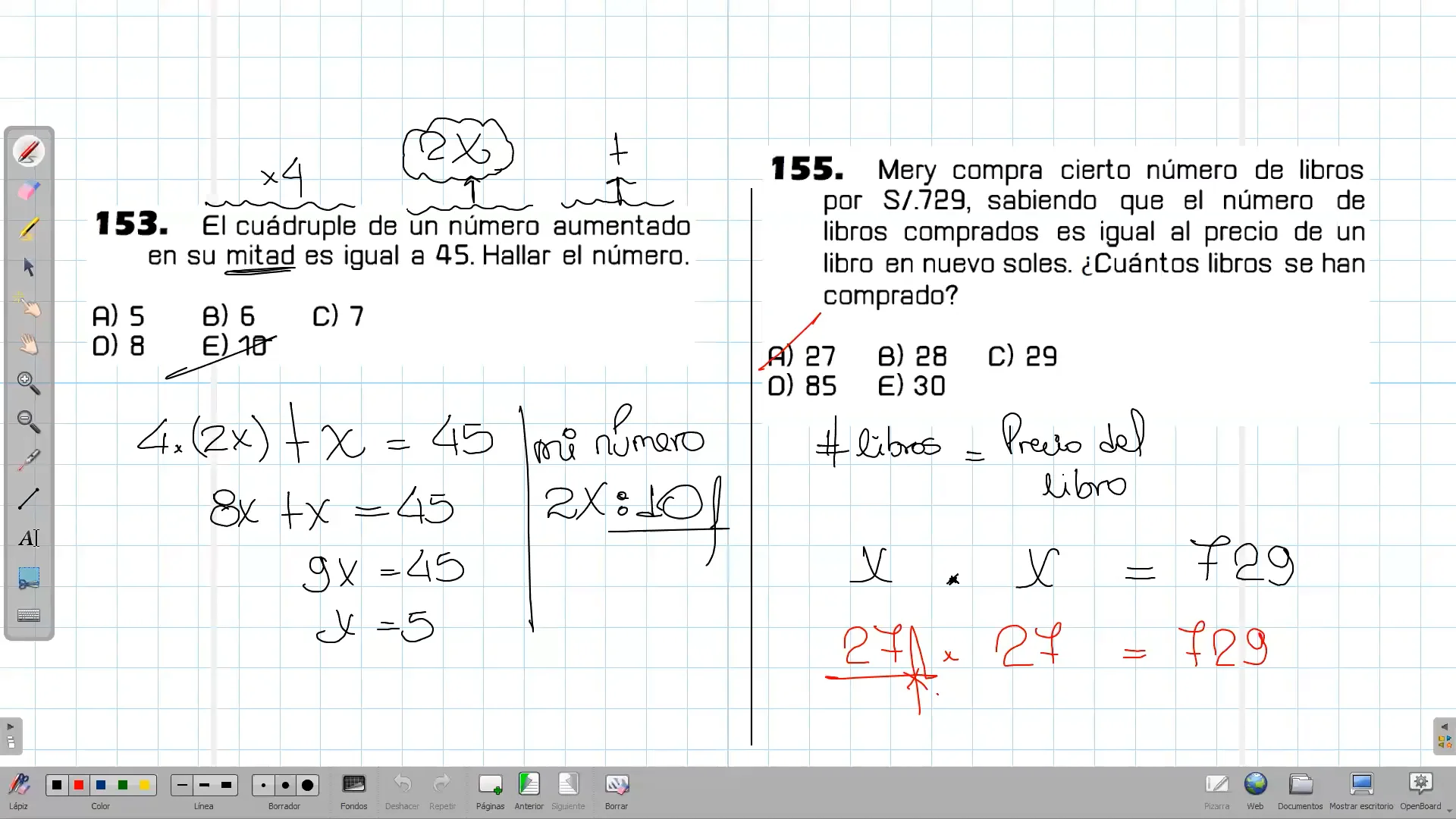Show the virtual keyboard
1456x819 pixels.
29,616
